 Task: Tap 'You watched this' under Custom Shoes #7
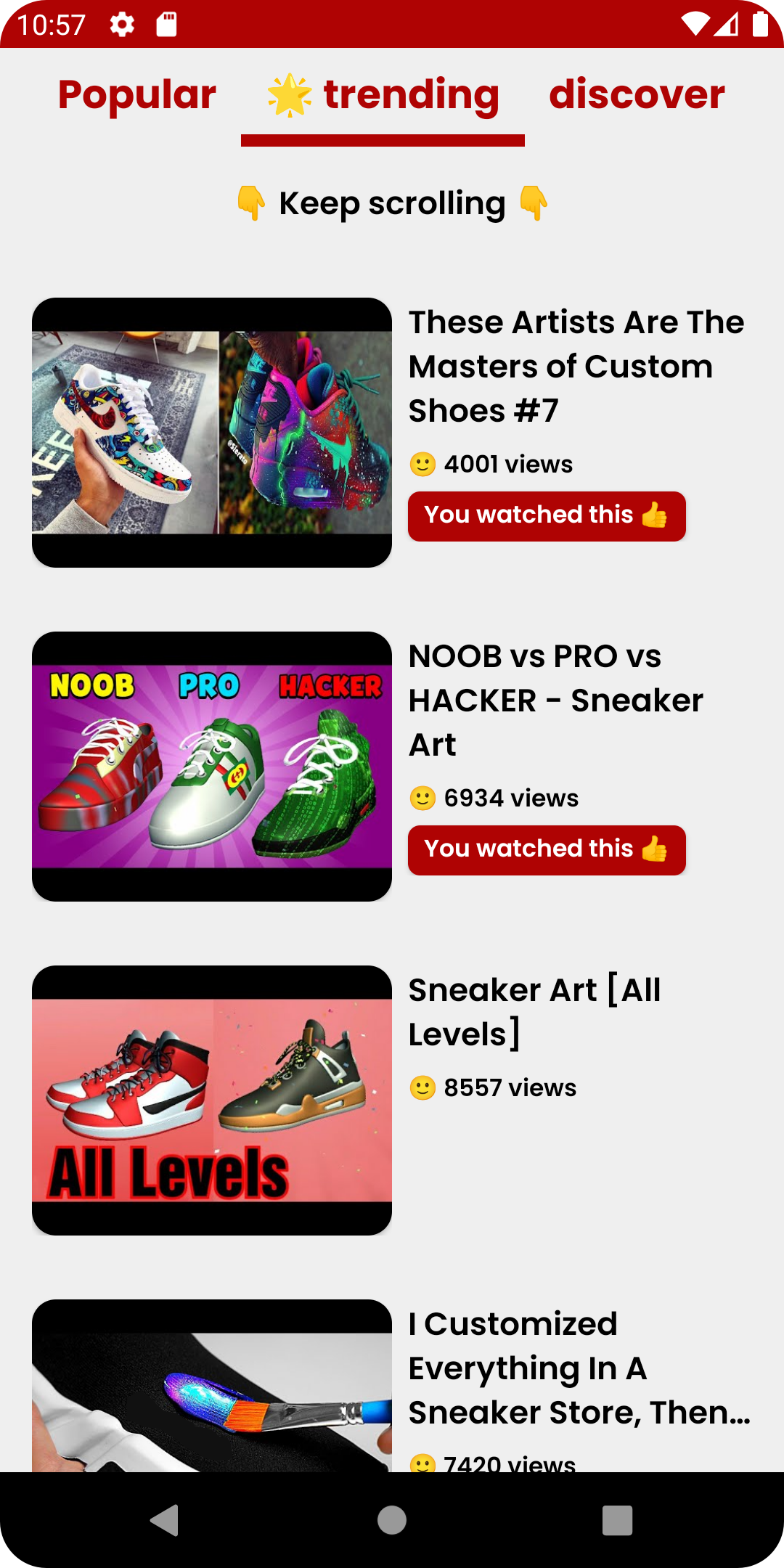(x=547, y=516)
